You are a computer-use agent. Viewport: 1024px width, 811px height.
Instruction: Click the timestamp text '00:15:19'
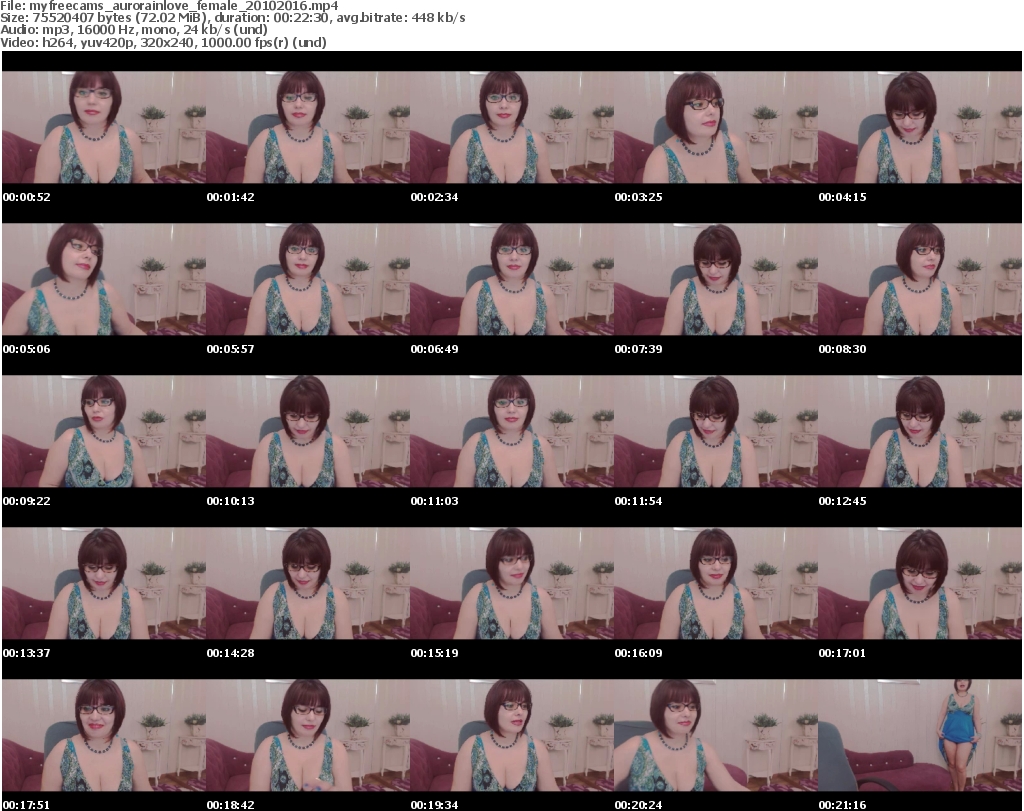click(434, 653)
